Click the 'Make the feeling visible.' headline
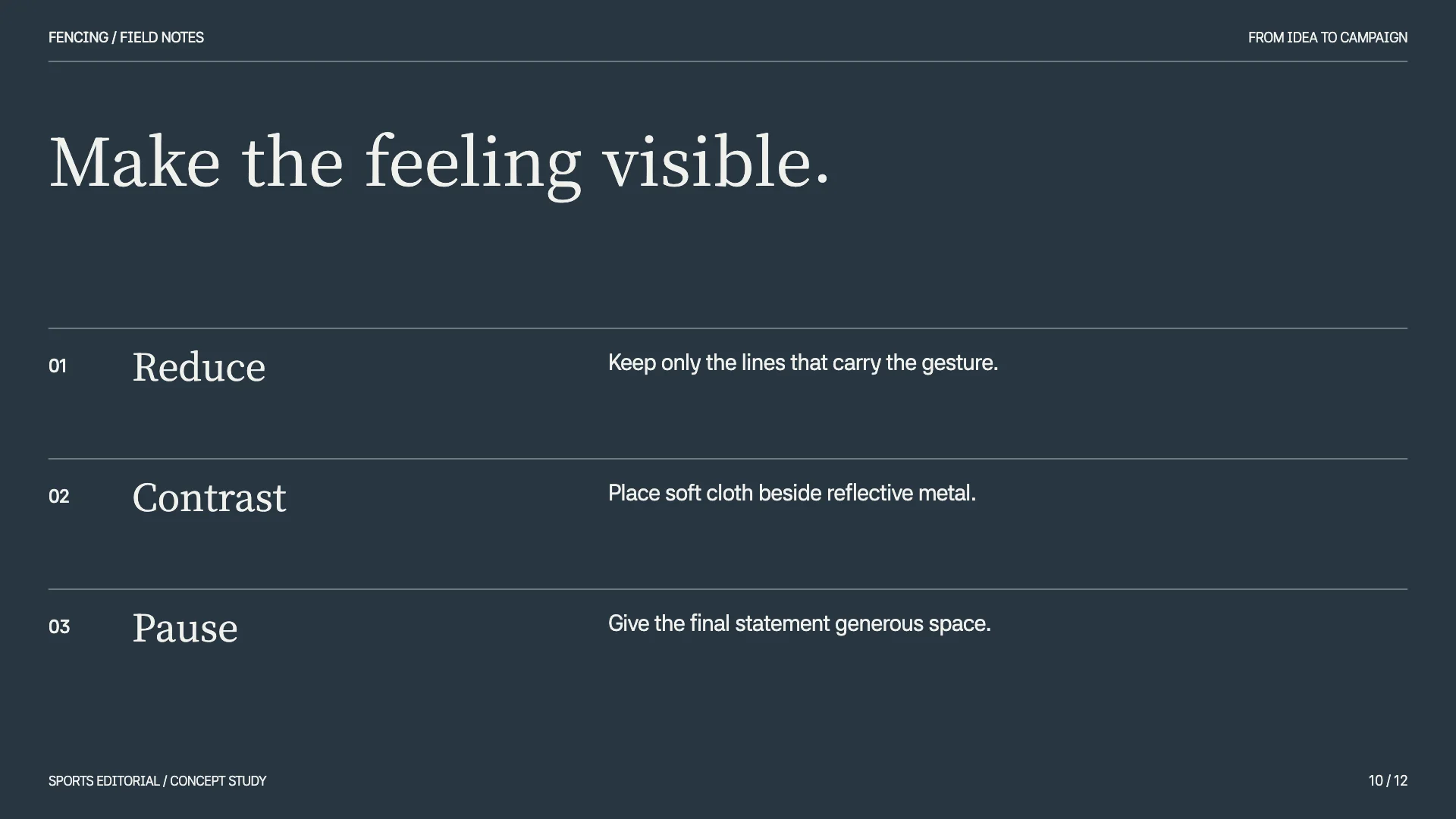1456x819 pixels. (x=440, y=163)
